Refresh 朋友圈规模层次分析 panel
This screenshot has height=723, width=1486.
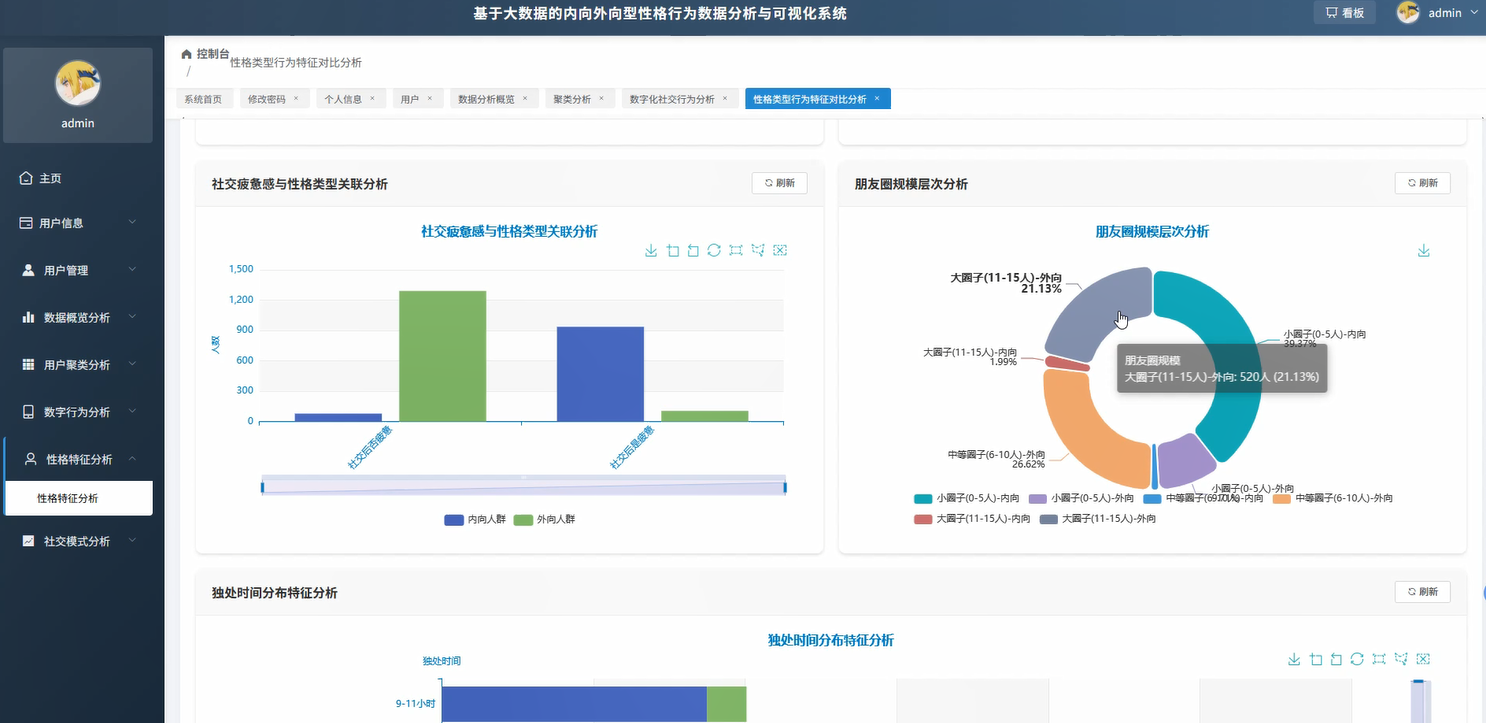click(1422, 183)
